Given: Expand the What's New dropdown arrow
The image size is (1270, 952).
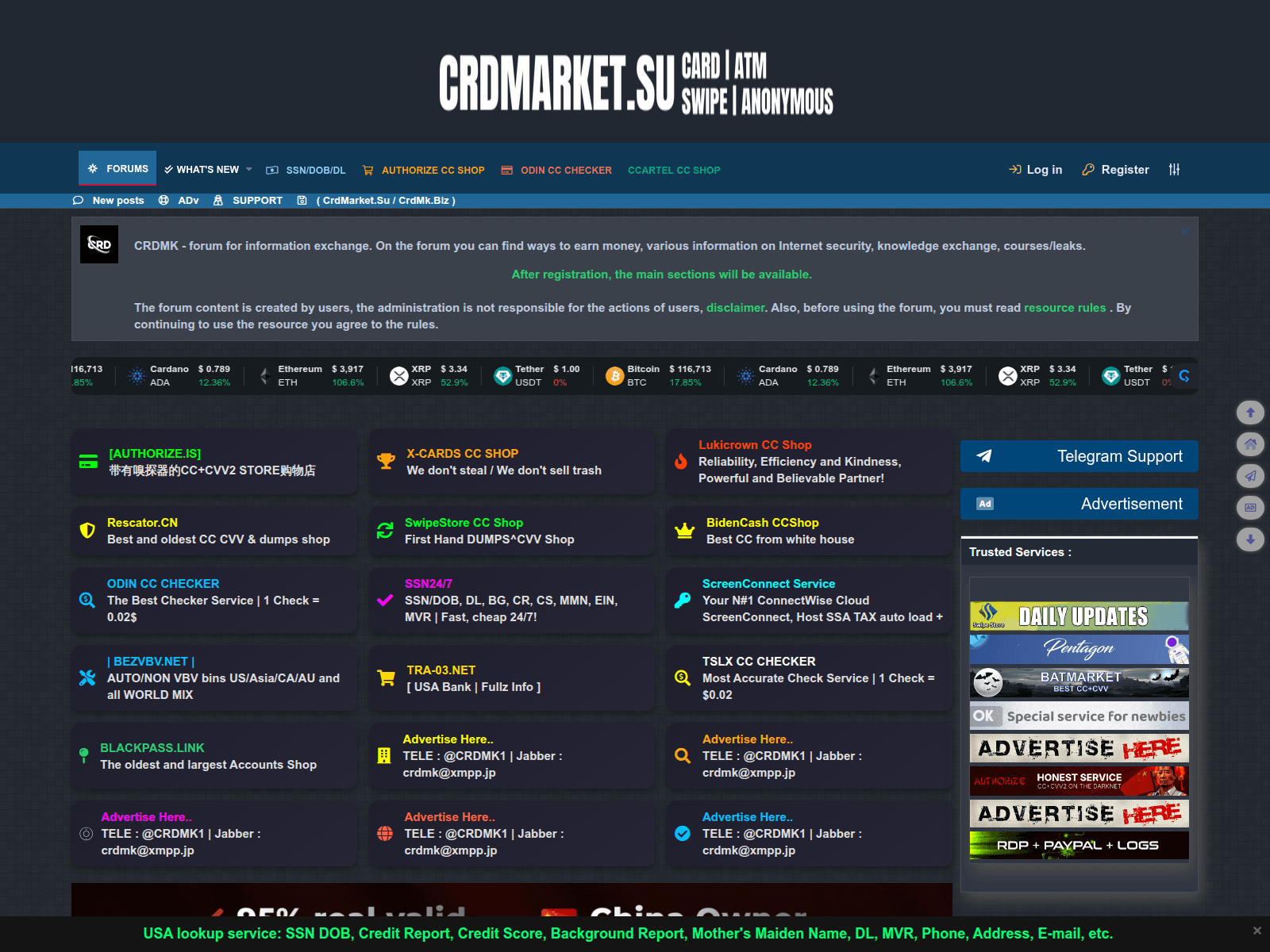Looking at the screenshot, I should pyautogui.click(x=248, y=170).
